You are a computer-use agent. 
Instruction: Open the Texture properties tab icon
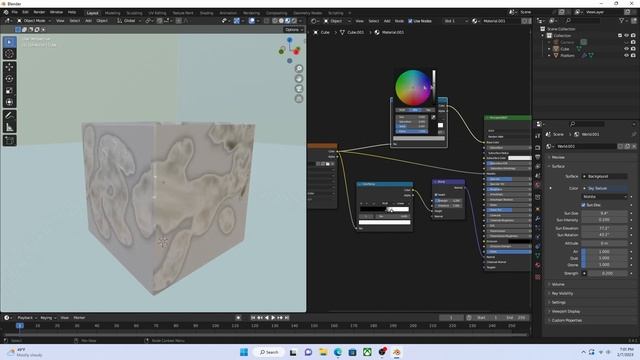point(538,277)
